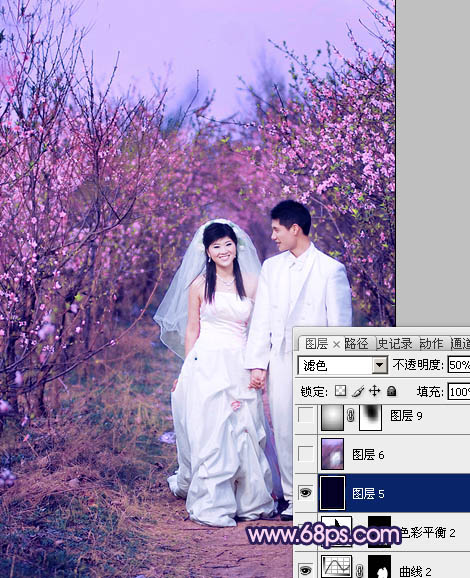Select the 曲线 2 mask thumbnail
The width and height of the screenshot is (470, 578).
click(380, 567)
